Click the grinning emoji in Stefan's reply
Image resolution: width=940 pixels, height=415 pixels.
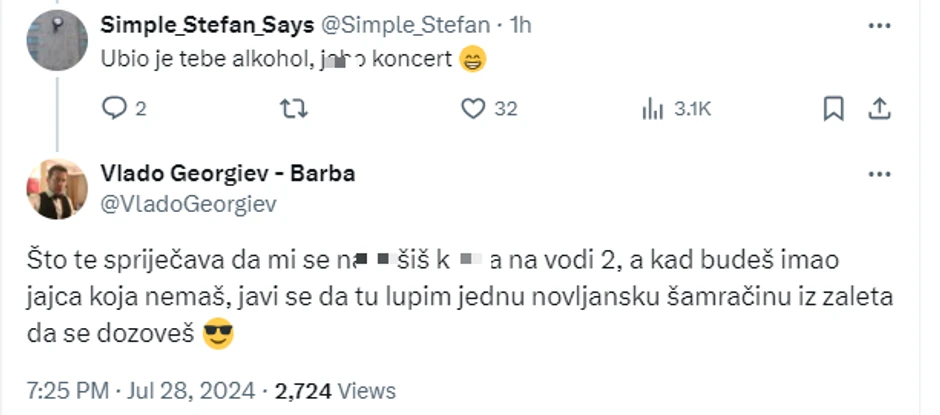473,59
